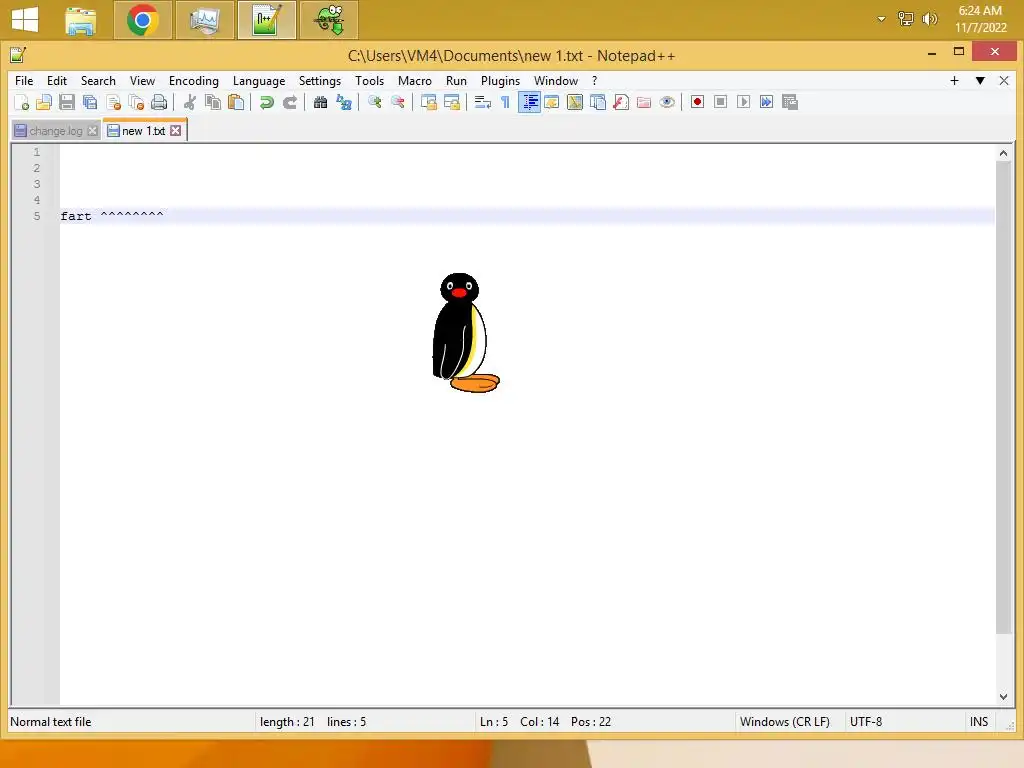
Task: Click the Save All icon
Action: coord(90,103)
